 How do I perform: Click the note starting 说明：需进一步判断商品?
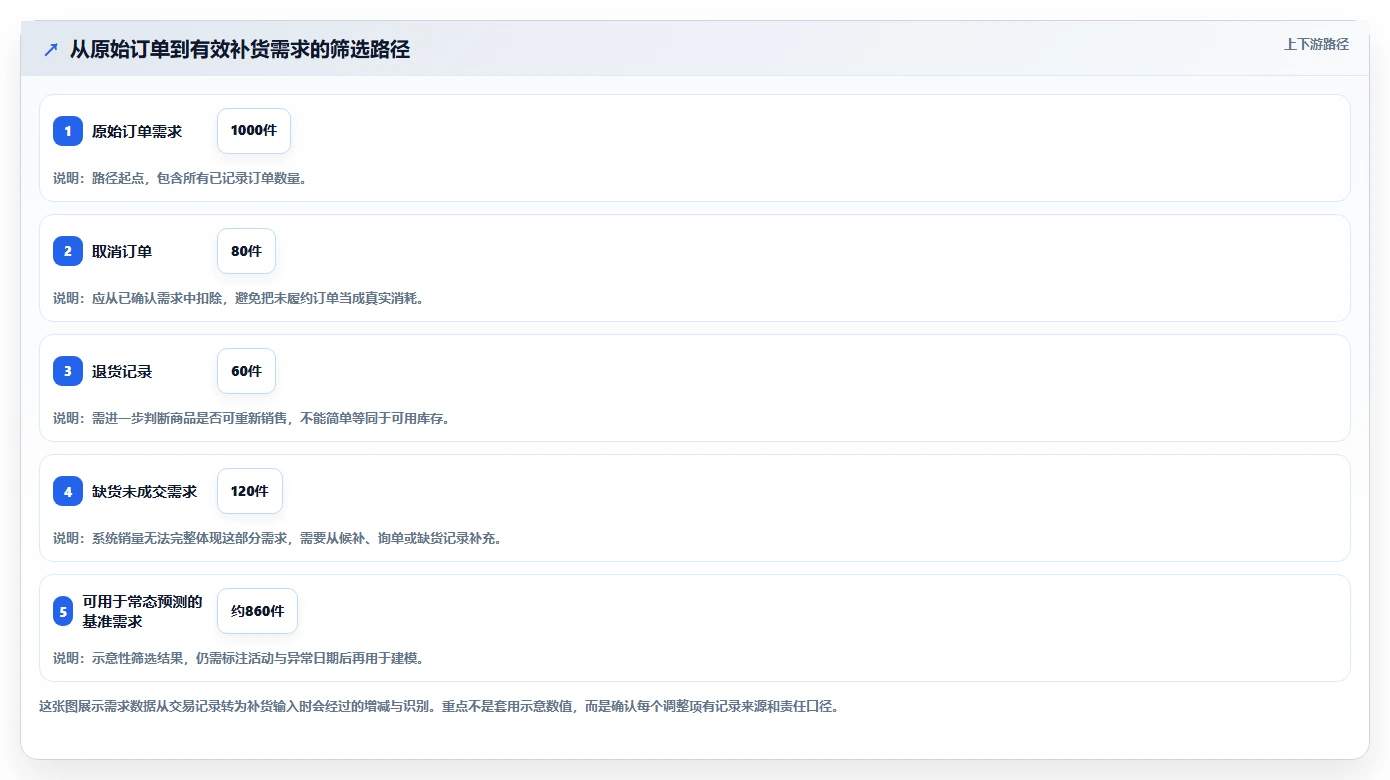pos(251,418)
